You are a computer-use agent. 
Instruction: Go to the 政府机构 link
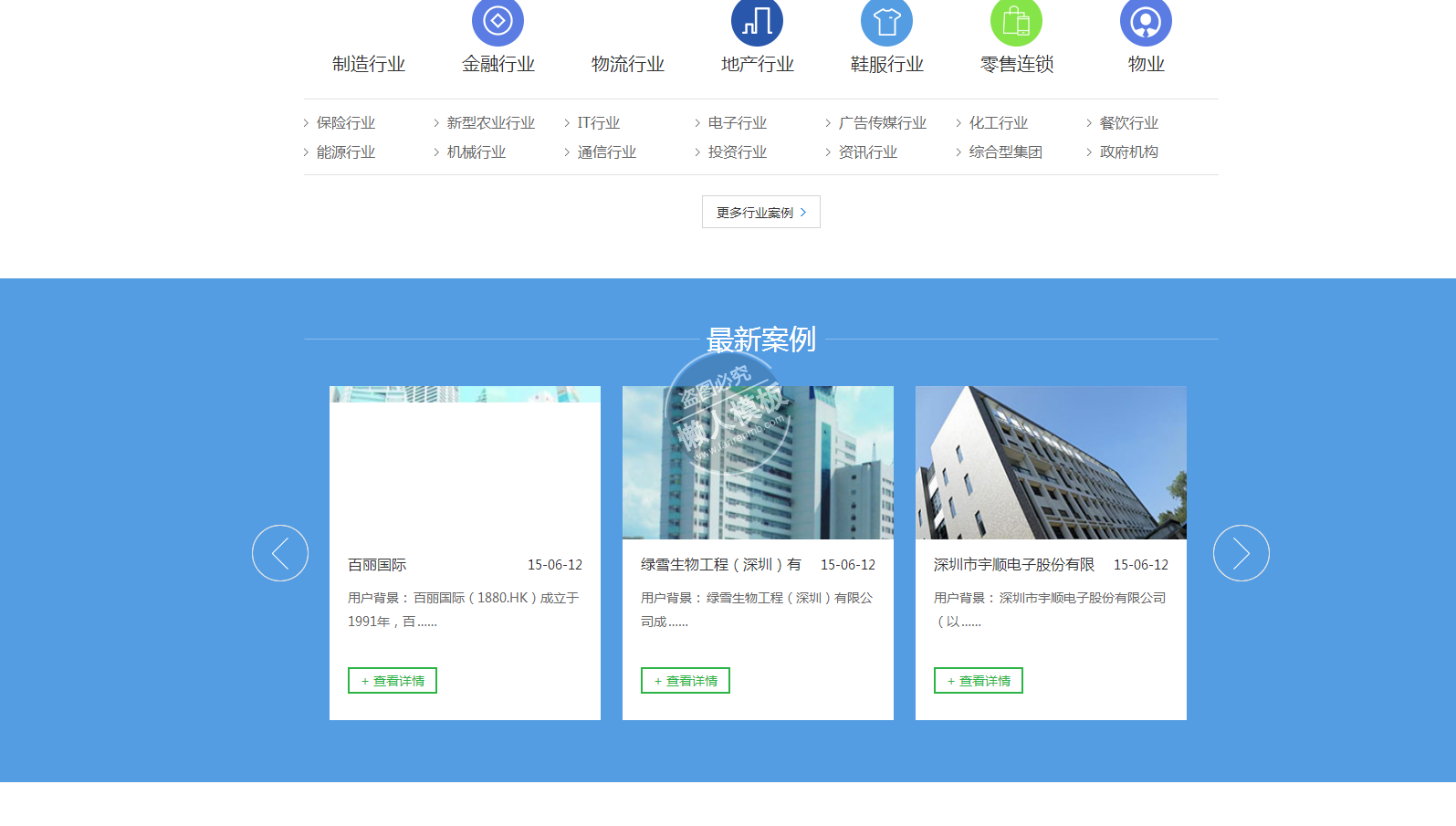[1128, 152]
